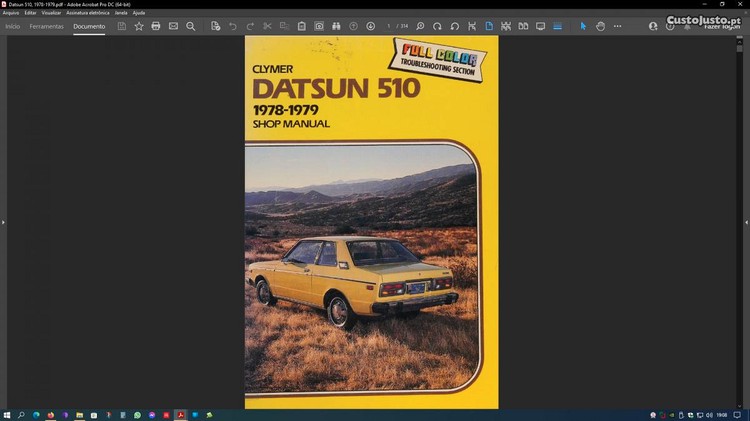Click the Print icon in the toolbar
The width and height of the screenshot is (750, 421).
pyautogui.click(x=156, y=26)
